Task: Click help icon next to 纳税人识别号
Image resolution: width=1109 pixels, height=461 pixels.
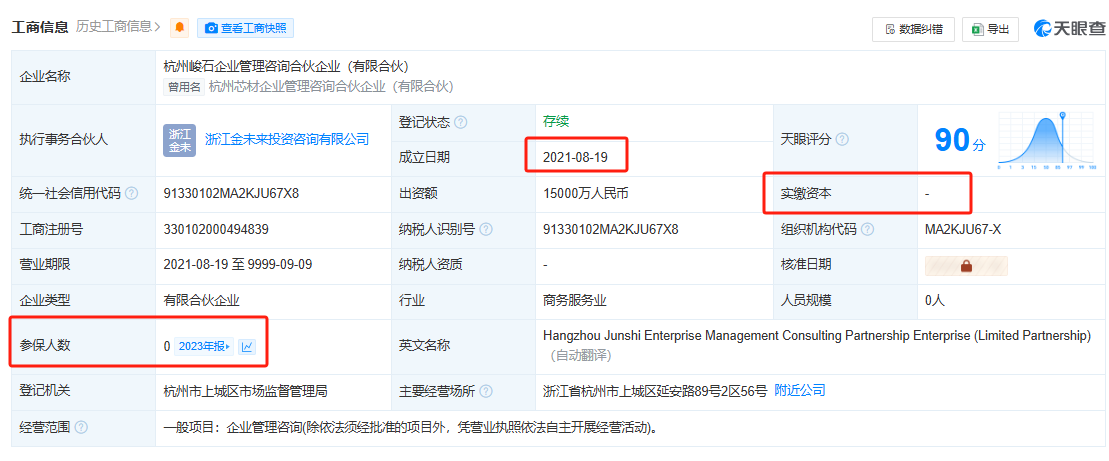Action: pyautogui.click(x=486, y=230)
